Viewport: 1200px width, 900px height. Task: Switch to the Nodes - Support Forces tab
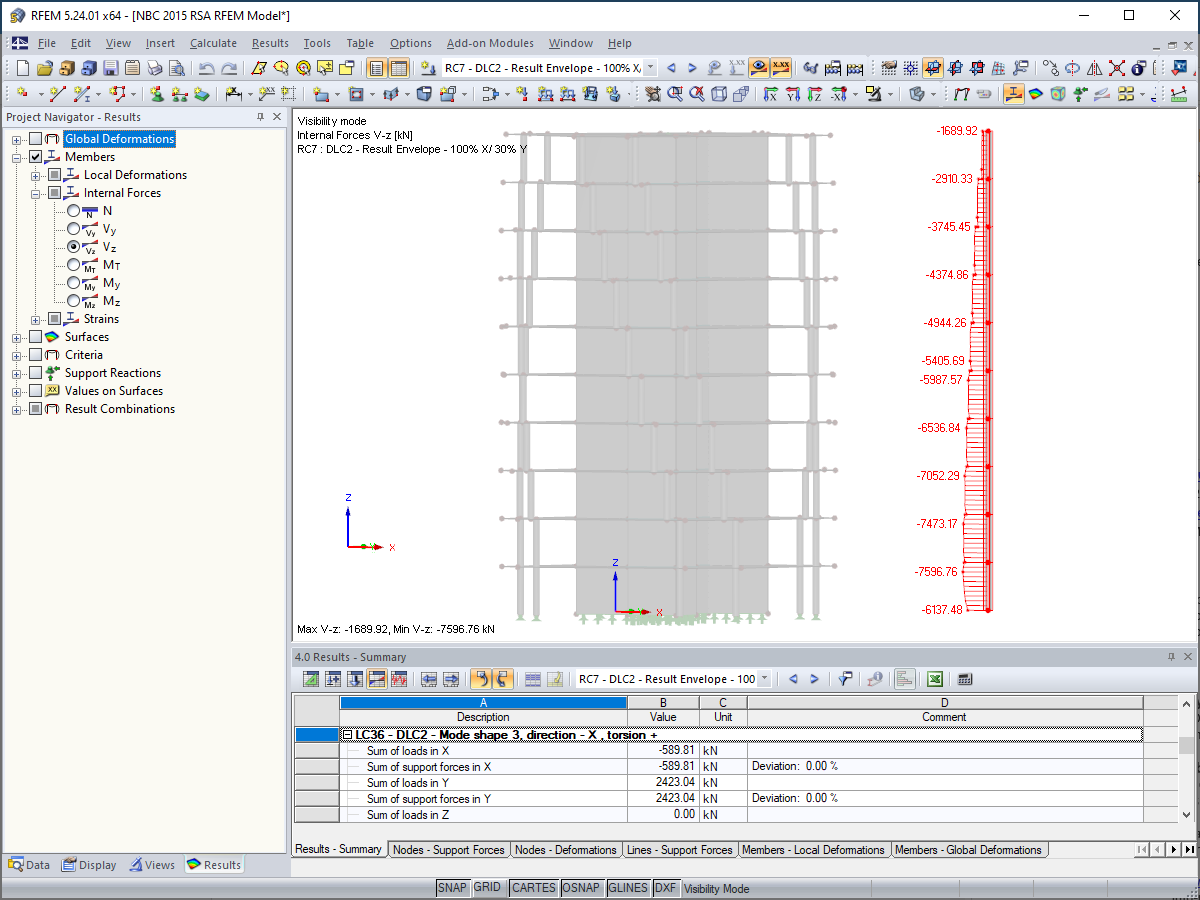[449, 849]
